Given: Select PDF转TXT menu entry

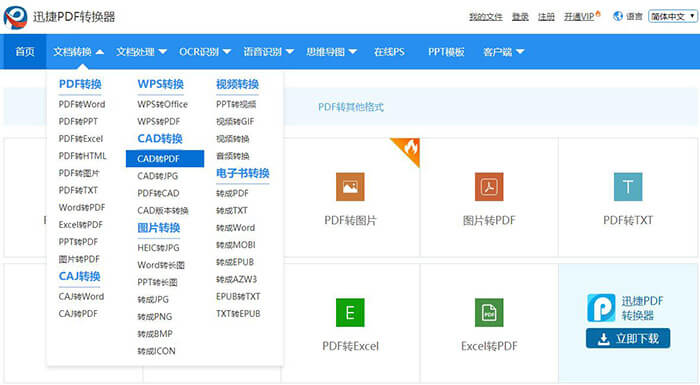Looking at the screenshot, I should coord(78,190).
